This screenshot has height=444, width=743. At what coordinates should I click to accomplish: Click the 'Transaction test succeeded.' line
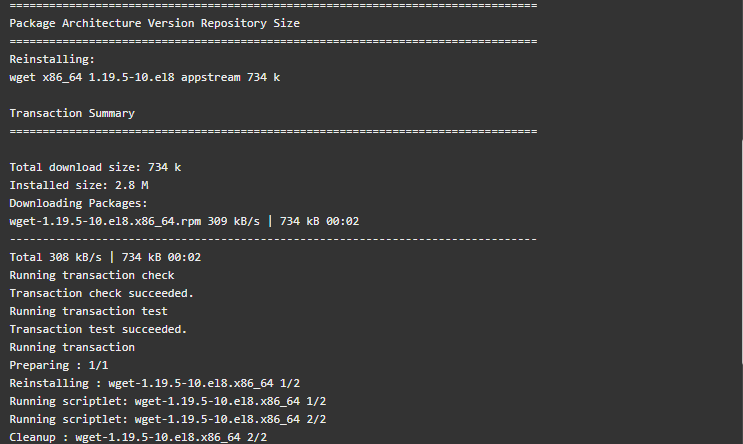pos(98,329)
